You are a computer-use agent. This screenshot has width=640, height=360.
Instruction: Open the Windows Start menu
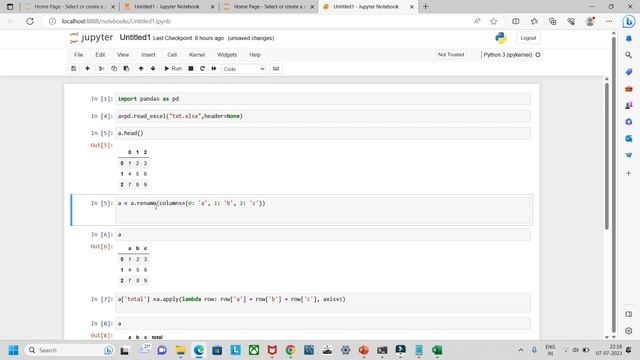click(x=13, y=350)
